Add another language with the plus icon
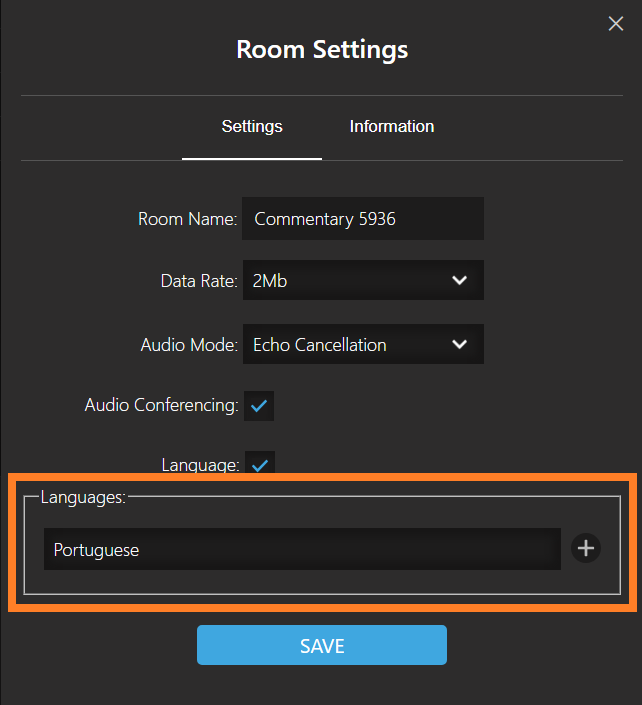 [585, 548]
